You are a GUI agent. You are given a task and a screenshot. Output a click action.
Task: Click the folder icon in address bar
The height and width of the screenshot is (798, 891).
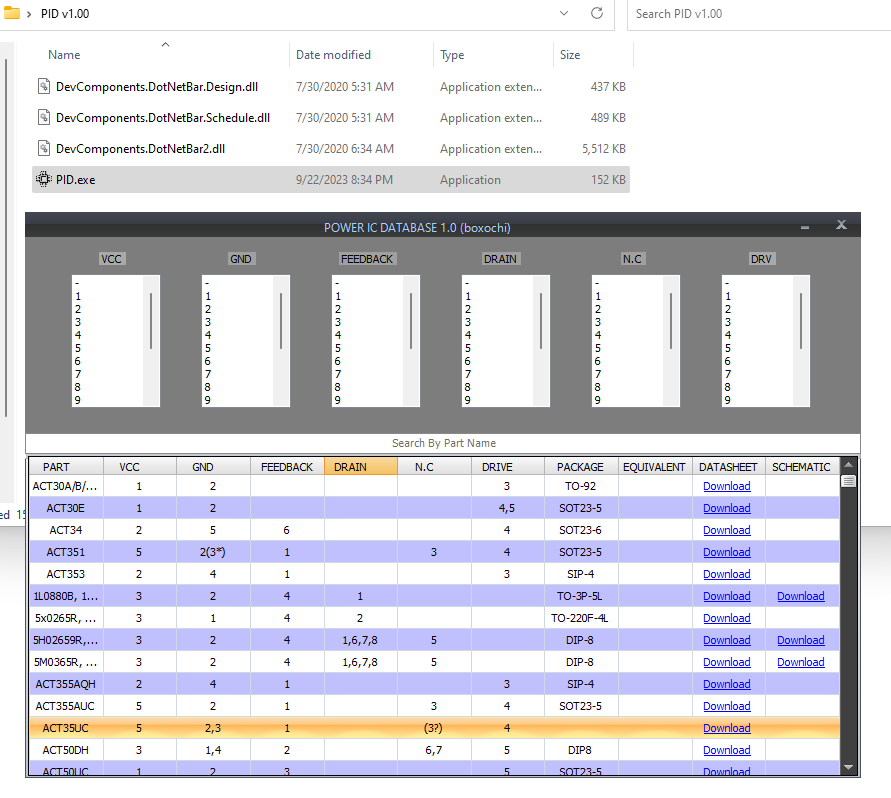click(11, 13)
